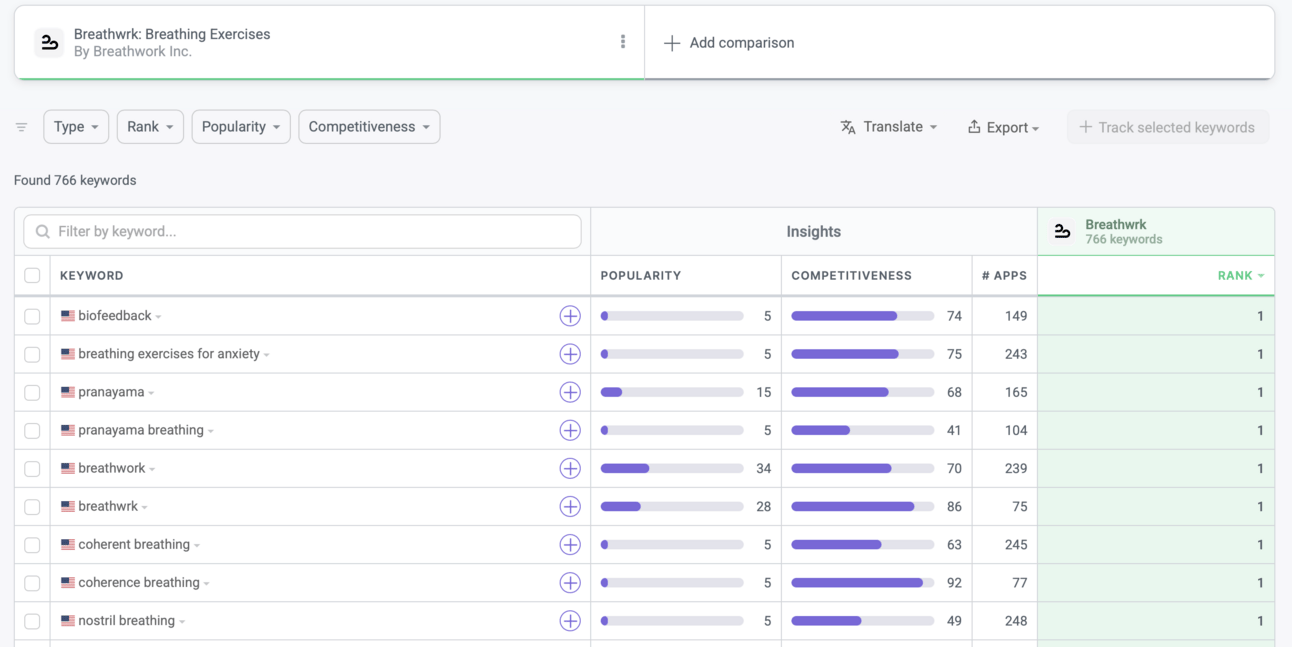This screenshot has height=647, width=1292.
Task: Click the plus icon in breathwork row
Action: (x=570, y=469)
